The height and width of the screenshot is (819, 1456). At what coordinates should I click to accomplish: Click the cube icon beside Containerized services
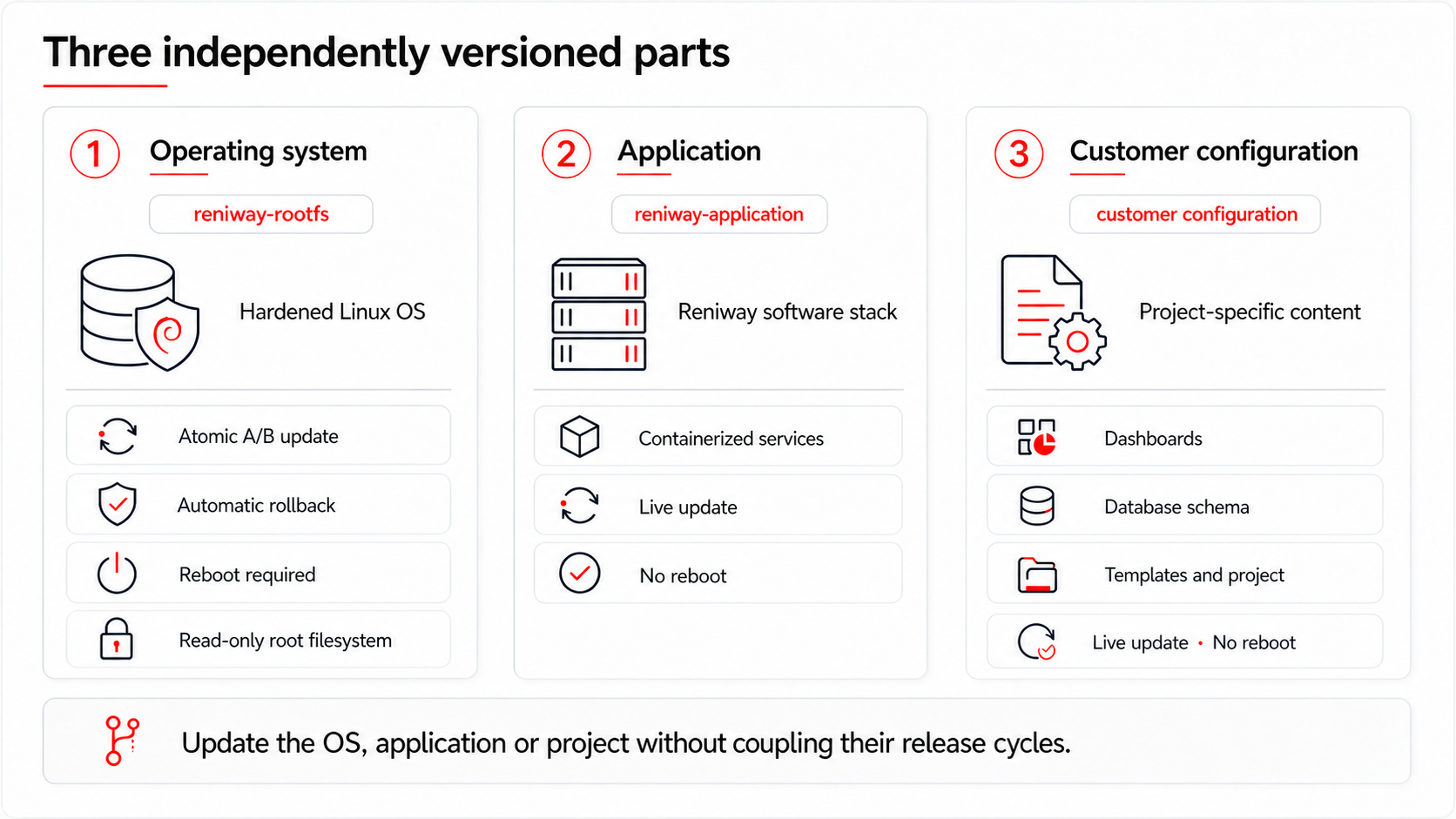click(x=579, y=436)
